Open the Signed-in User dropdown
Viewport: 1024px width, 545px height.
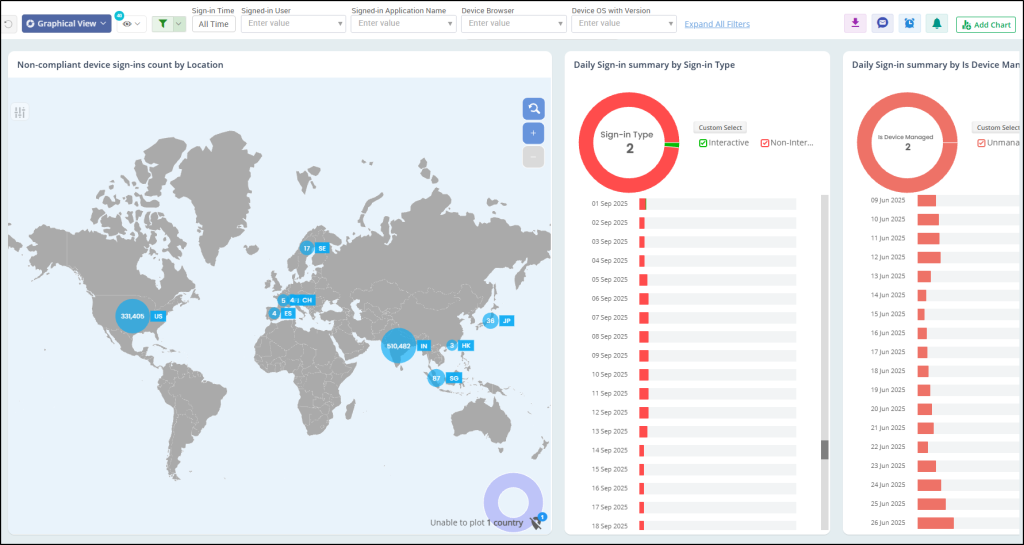293,23
